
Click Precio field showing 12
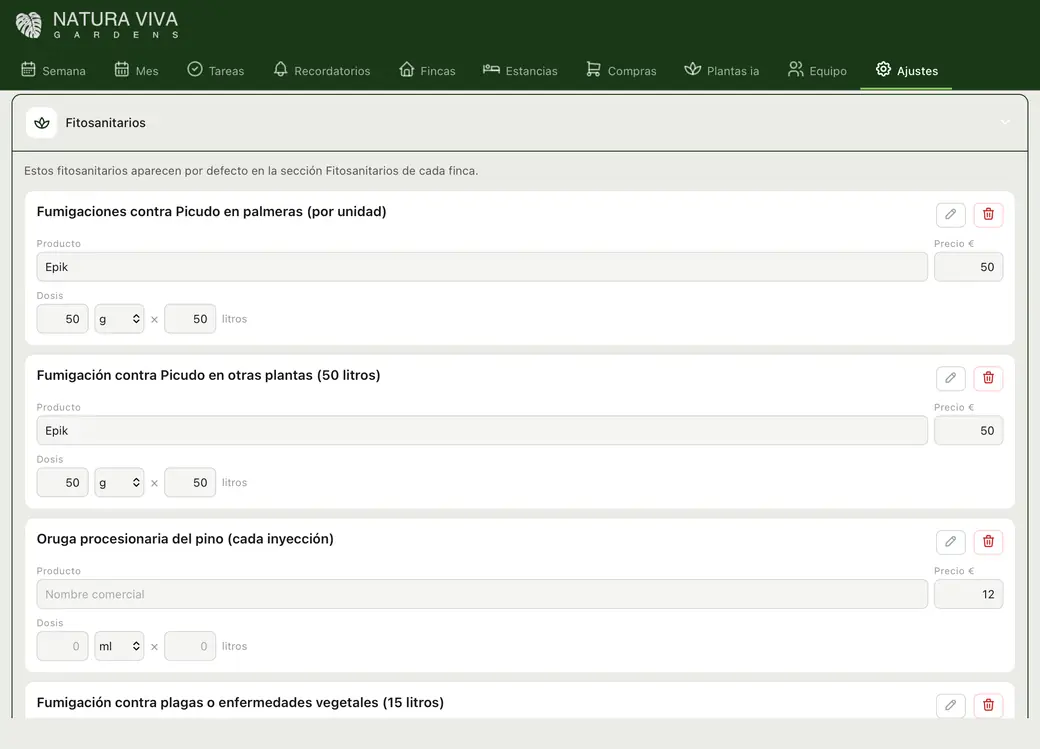(968, 594)
